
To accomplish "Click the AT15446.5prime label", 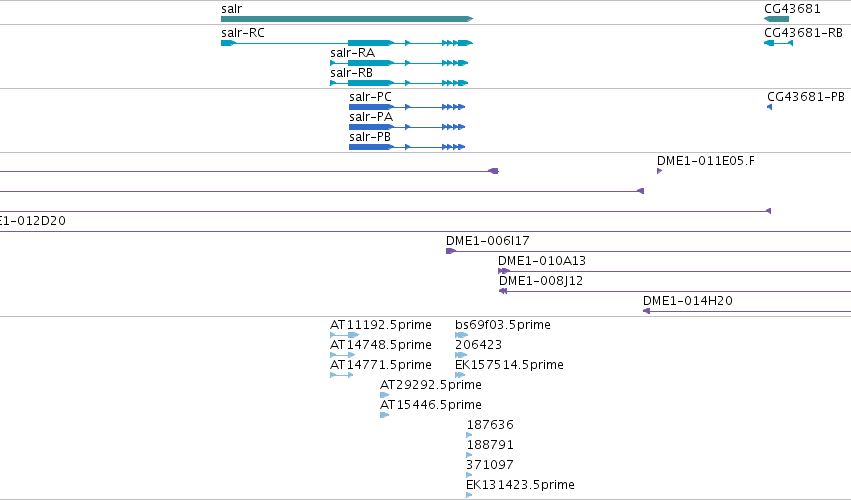I will pyautogui.click(x=431, y=405).
